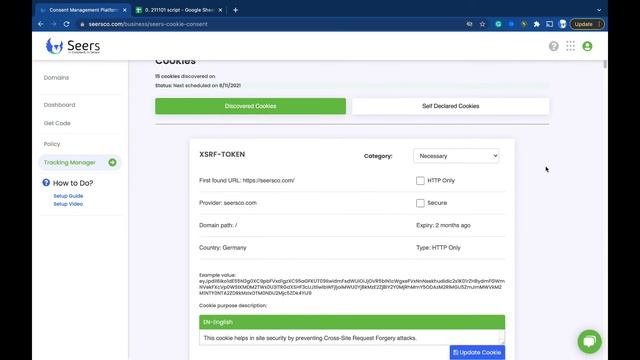Click the example value string
640x360 pixels.
pyautogui.click(x=352, y=287)
